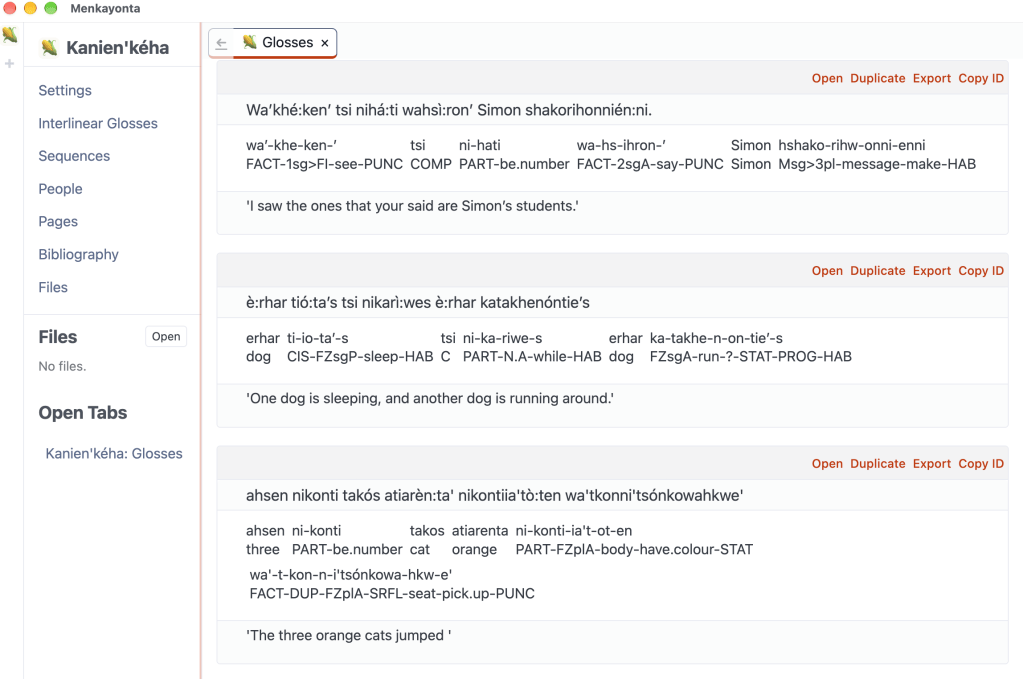The width and height of the screenshot is (1023, 679).
Task: Select the Glosses tab
Action: tap(284, 42)
